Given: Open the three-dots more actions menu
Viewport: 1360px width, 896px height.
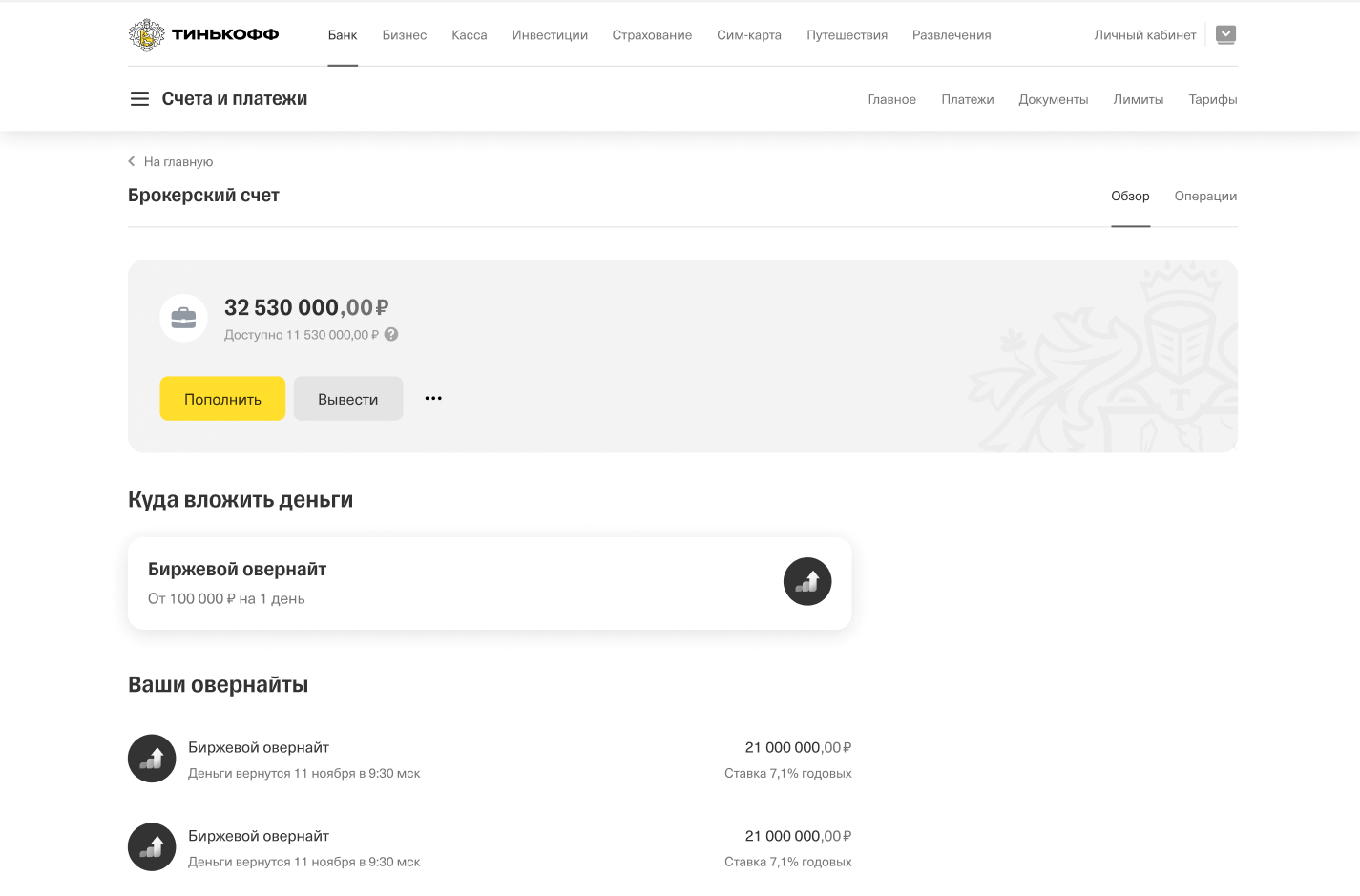Looking at the screenshot, I should [433, 399].
